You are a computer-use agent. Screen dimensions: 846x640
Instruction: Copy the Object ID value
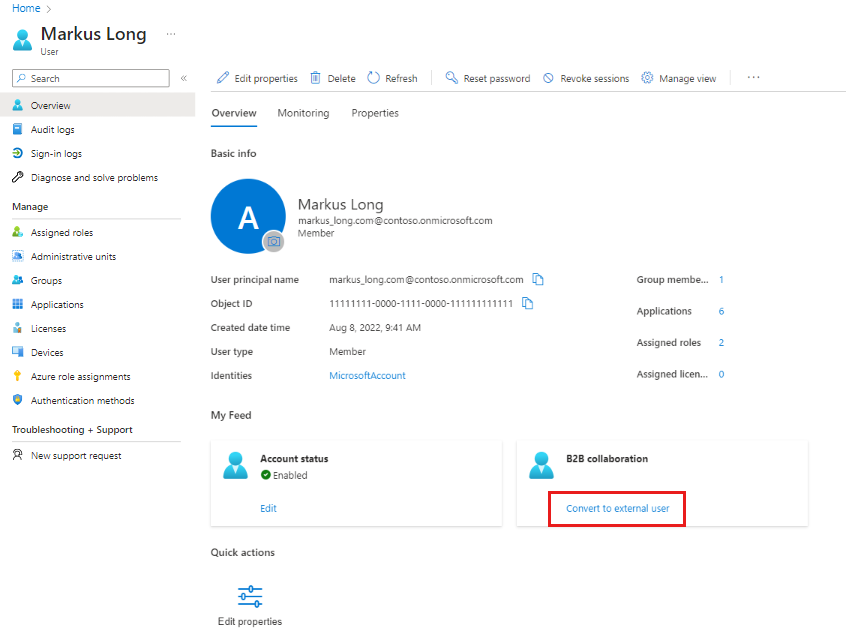coord(528,303)
